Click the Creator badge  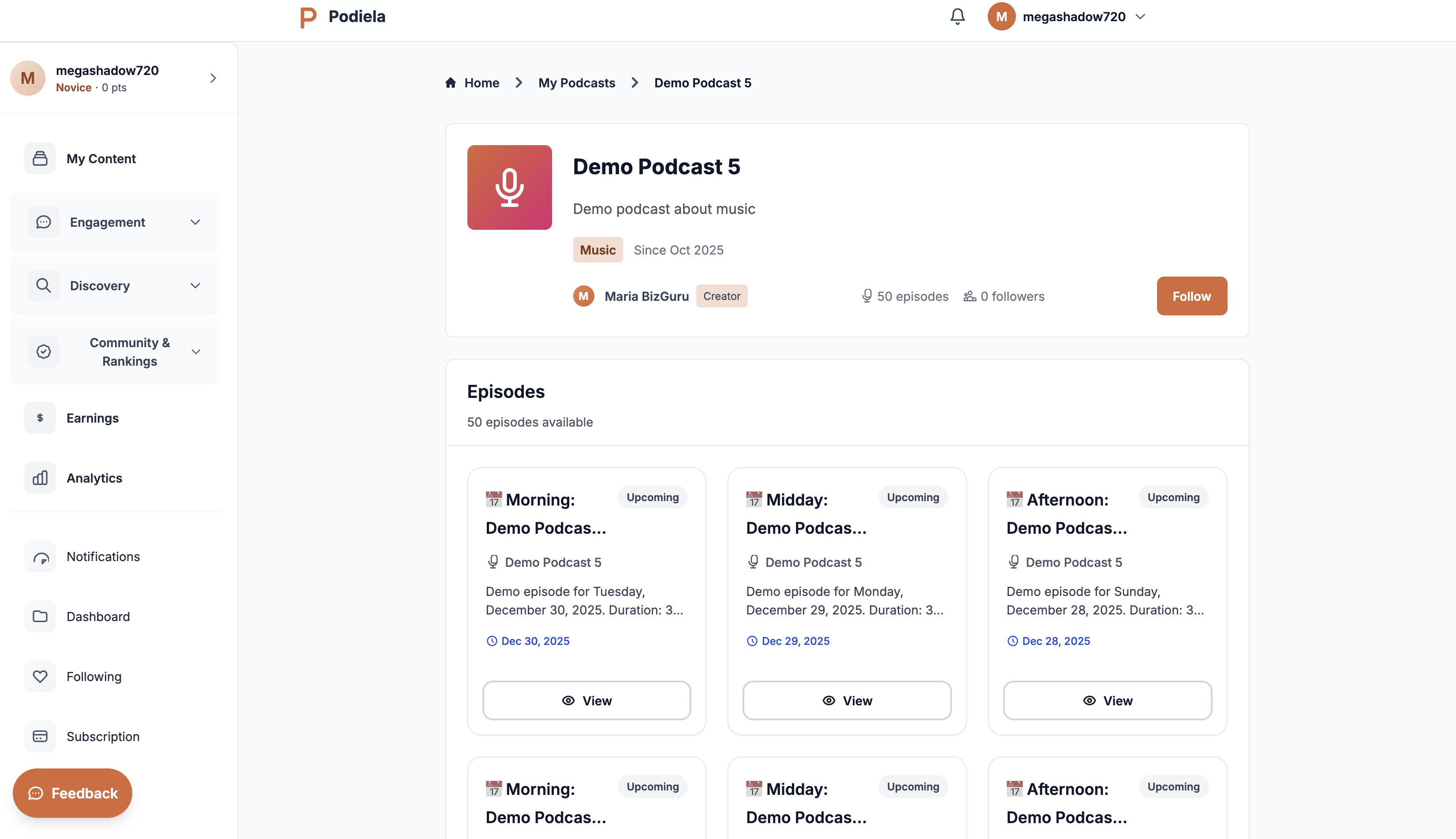click(x=722, y=296)
